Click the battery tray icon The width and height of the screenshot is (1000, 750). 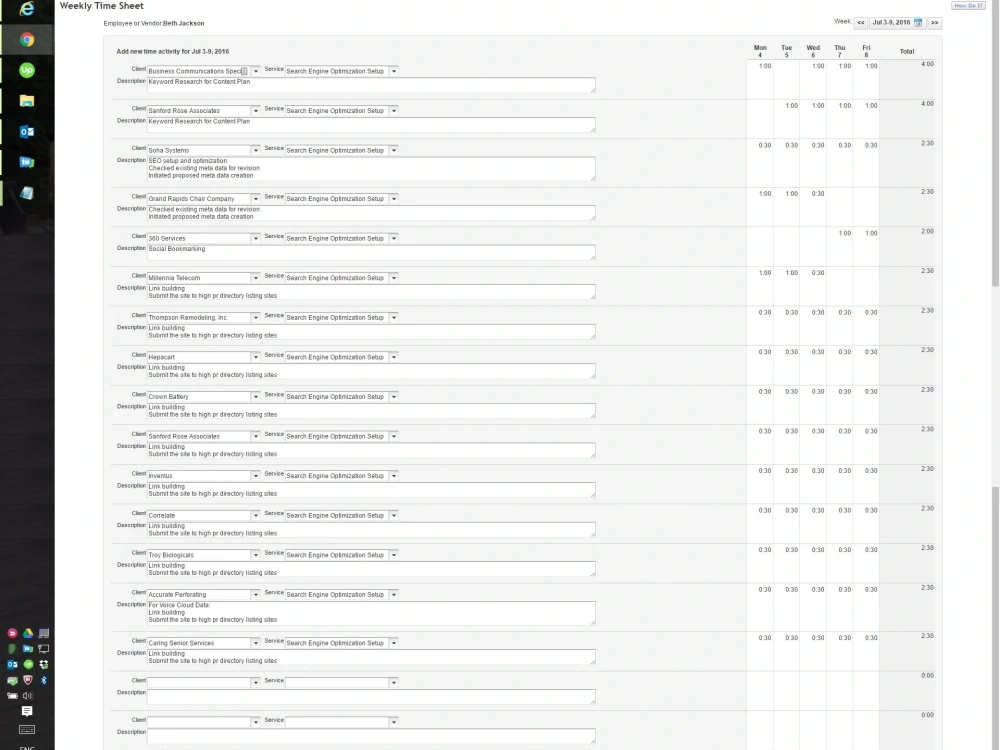pyautogui.click(x=12, y=696)
